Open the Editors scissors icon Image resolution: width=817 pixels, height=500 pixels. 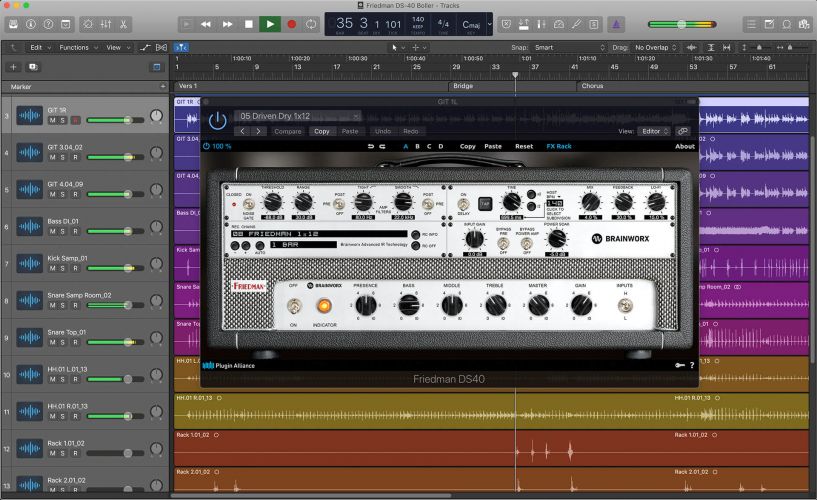[x=123, y=24]
